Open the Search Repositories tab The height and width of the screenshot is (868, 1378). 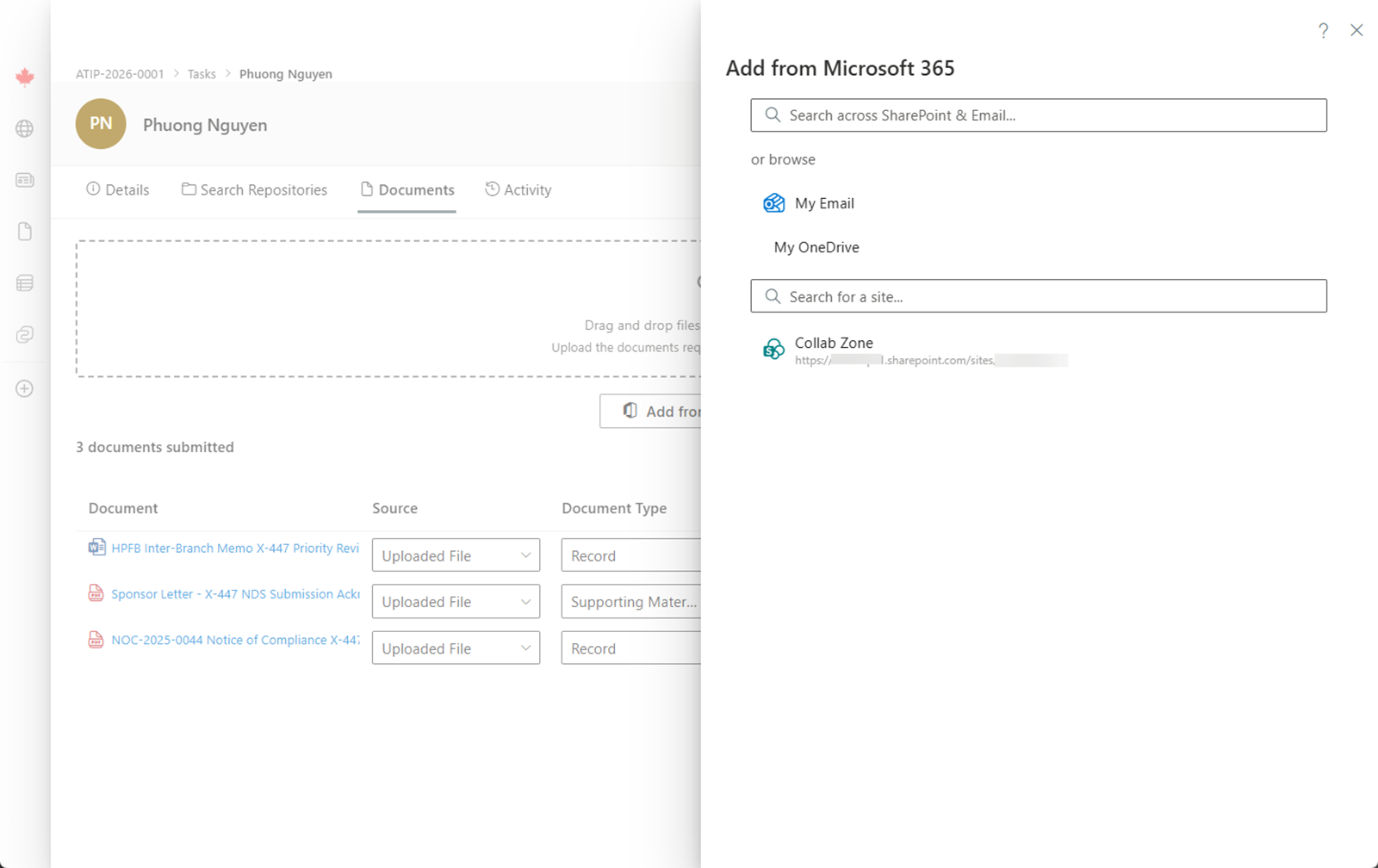(x=264, y=189)
